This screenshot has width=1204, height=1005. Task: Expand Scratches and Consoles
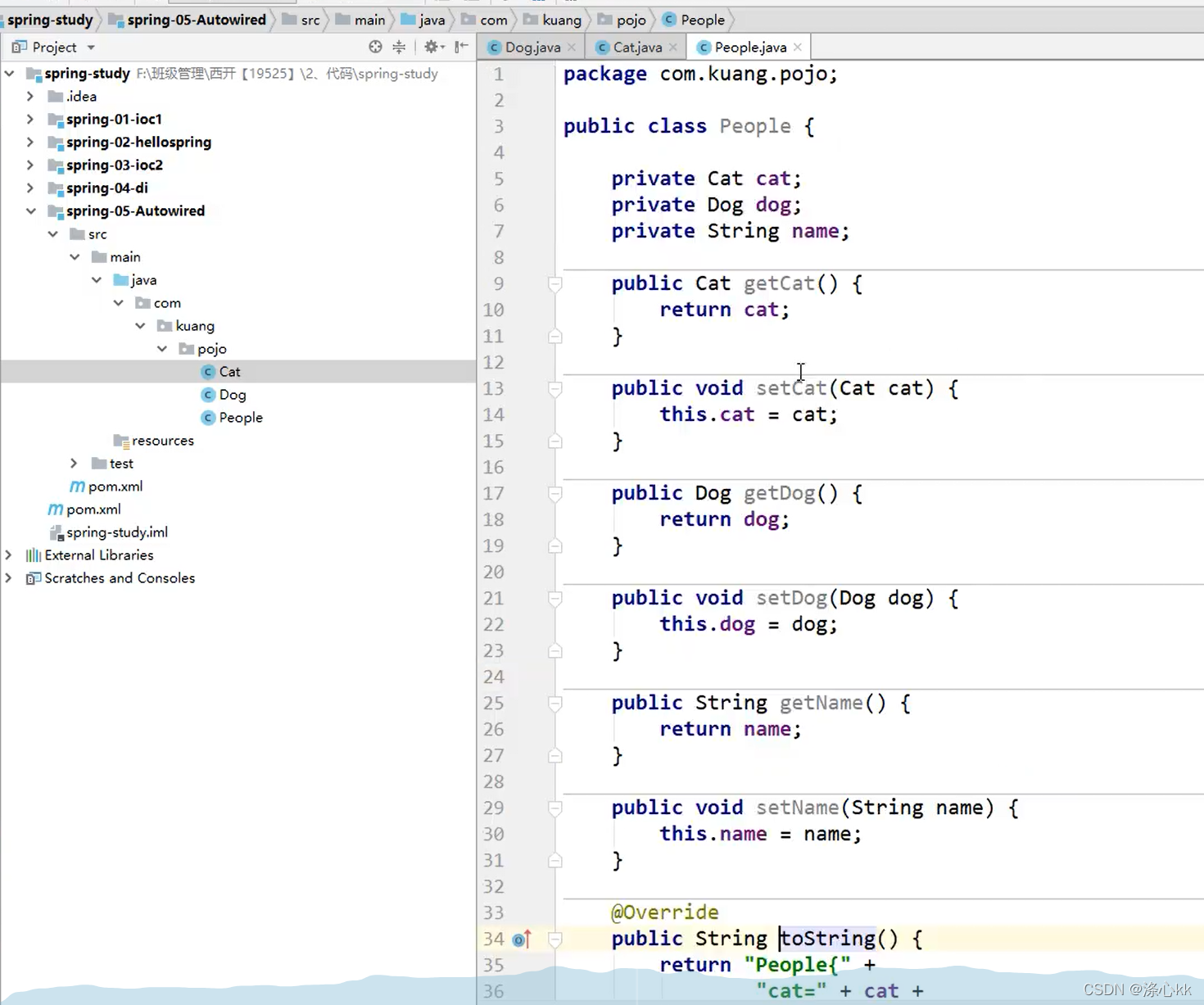pyautogui.click(x=9, y=578)
